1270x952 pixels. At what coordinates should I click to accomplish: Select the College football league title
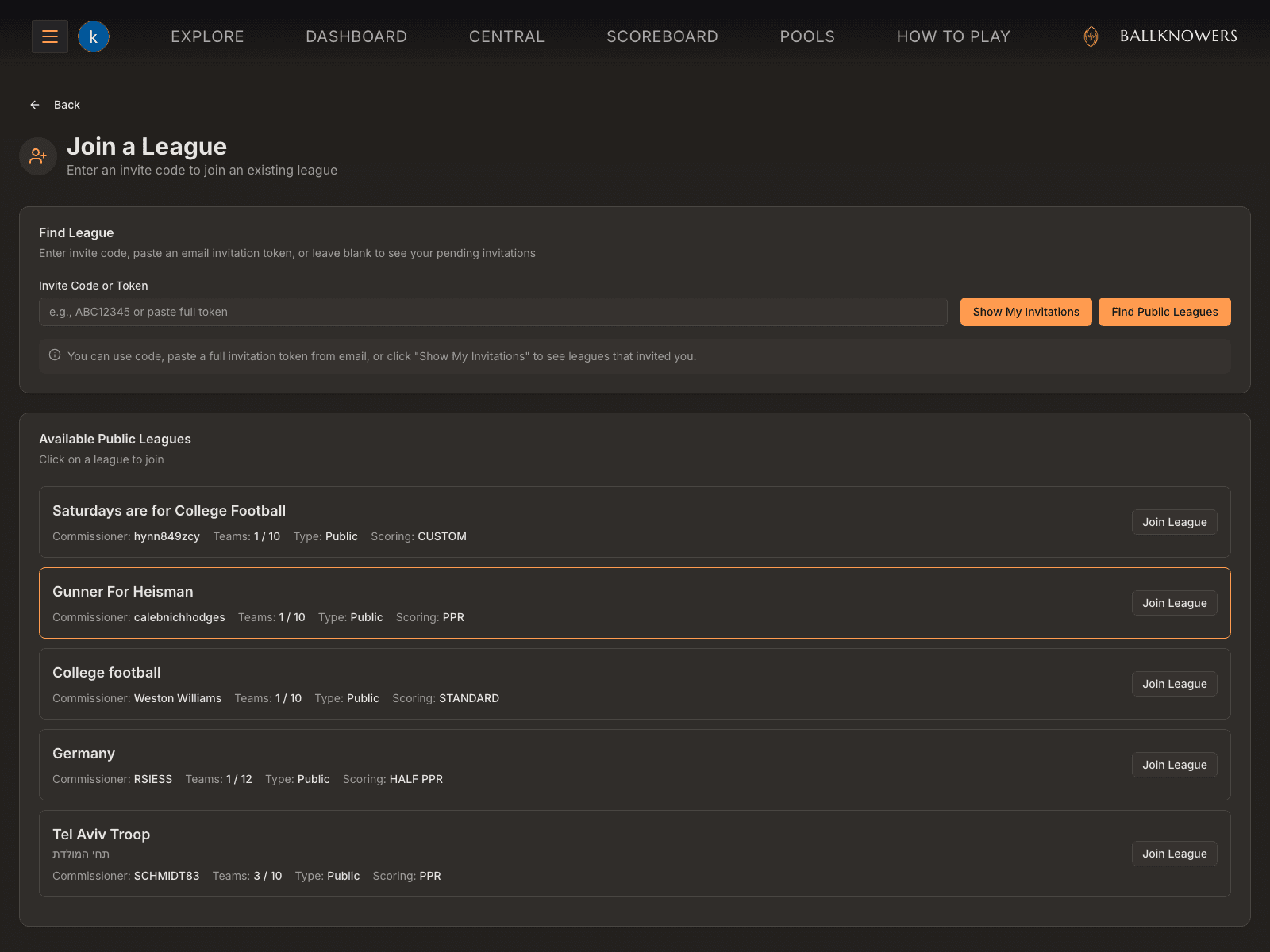pyautogui.click(x=106, y=673)
